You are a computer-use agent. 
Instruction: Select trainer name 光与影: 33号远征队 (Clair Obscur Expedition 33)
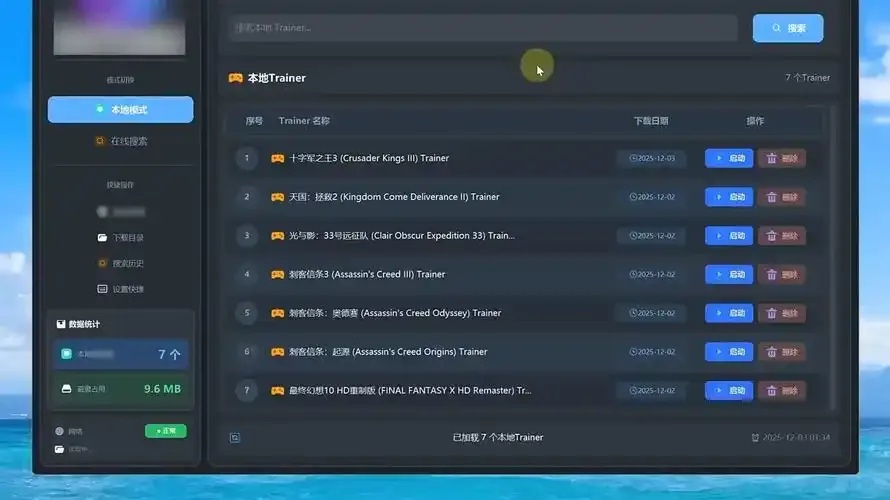click(402, 236)
